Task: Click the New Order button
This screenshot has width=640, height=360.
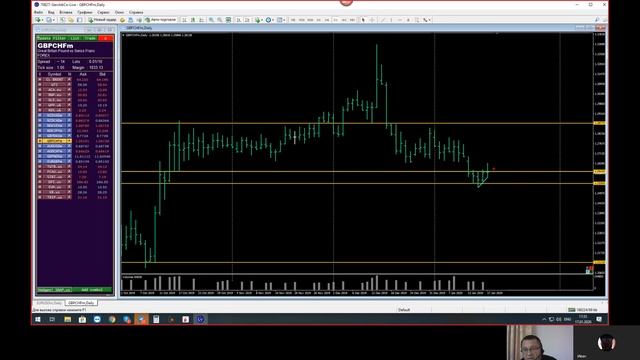Action: [102, 20]
